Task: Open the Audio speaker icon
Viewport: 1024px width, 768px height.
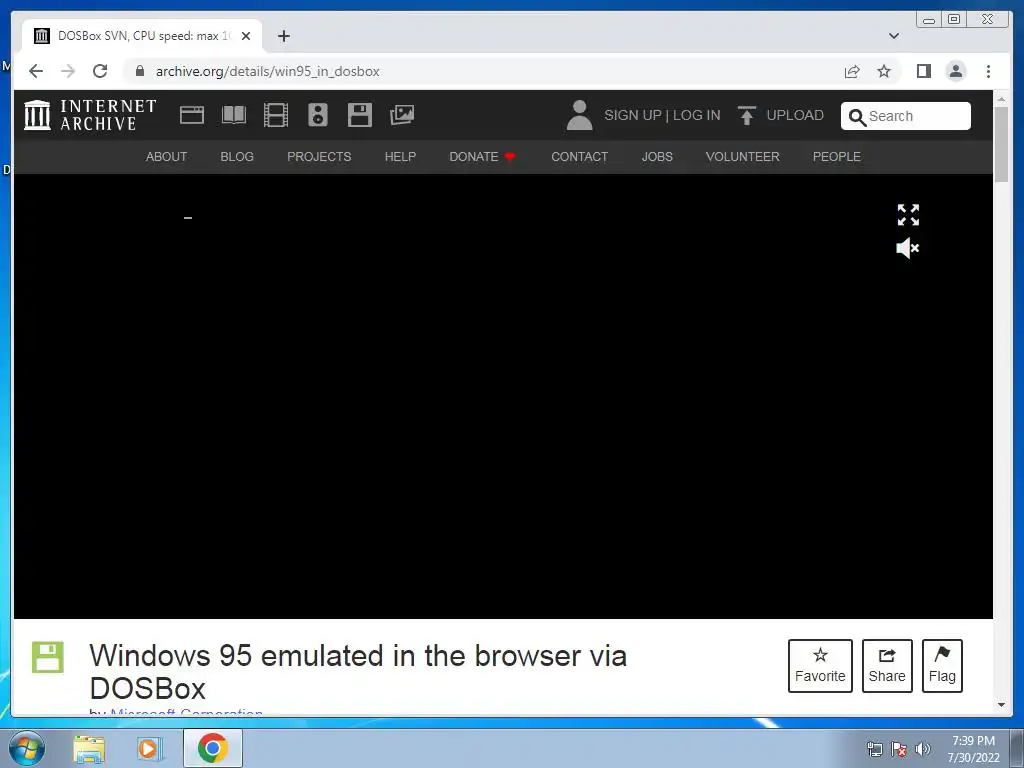Action: tap(318, 115)
